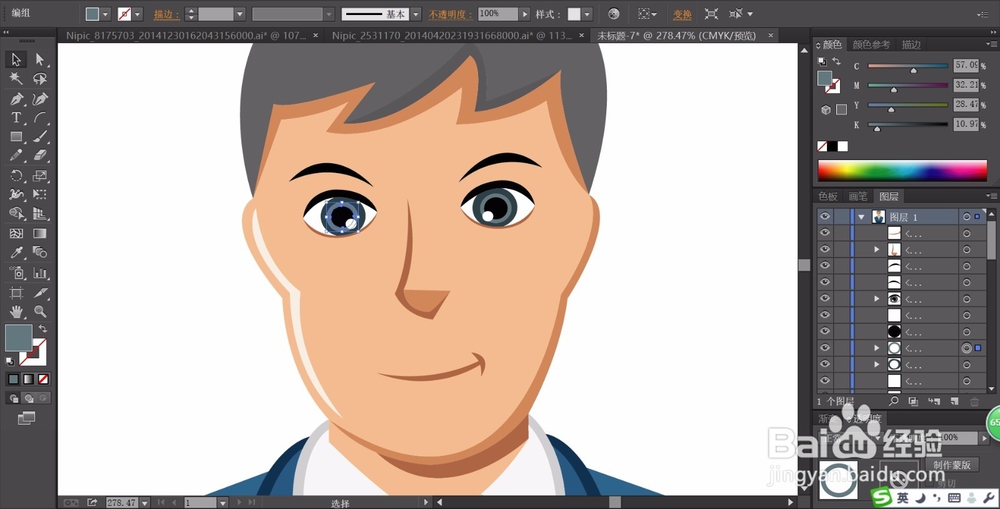Click the 描边 link in control bar
The height and width of the screenshot is (509, 1000).
click(166, 14)
